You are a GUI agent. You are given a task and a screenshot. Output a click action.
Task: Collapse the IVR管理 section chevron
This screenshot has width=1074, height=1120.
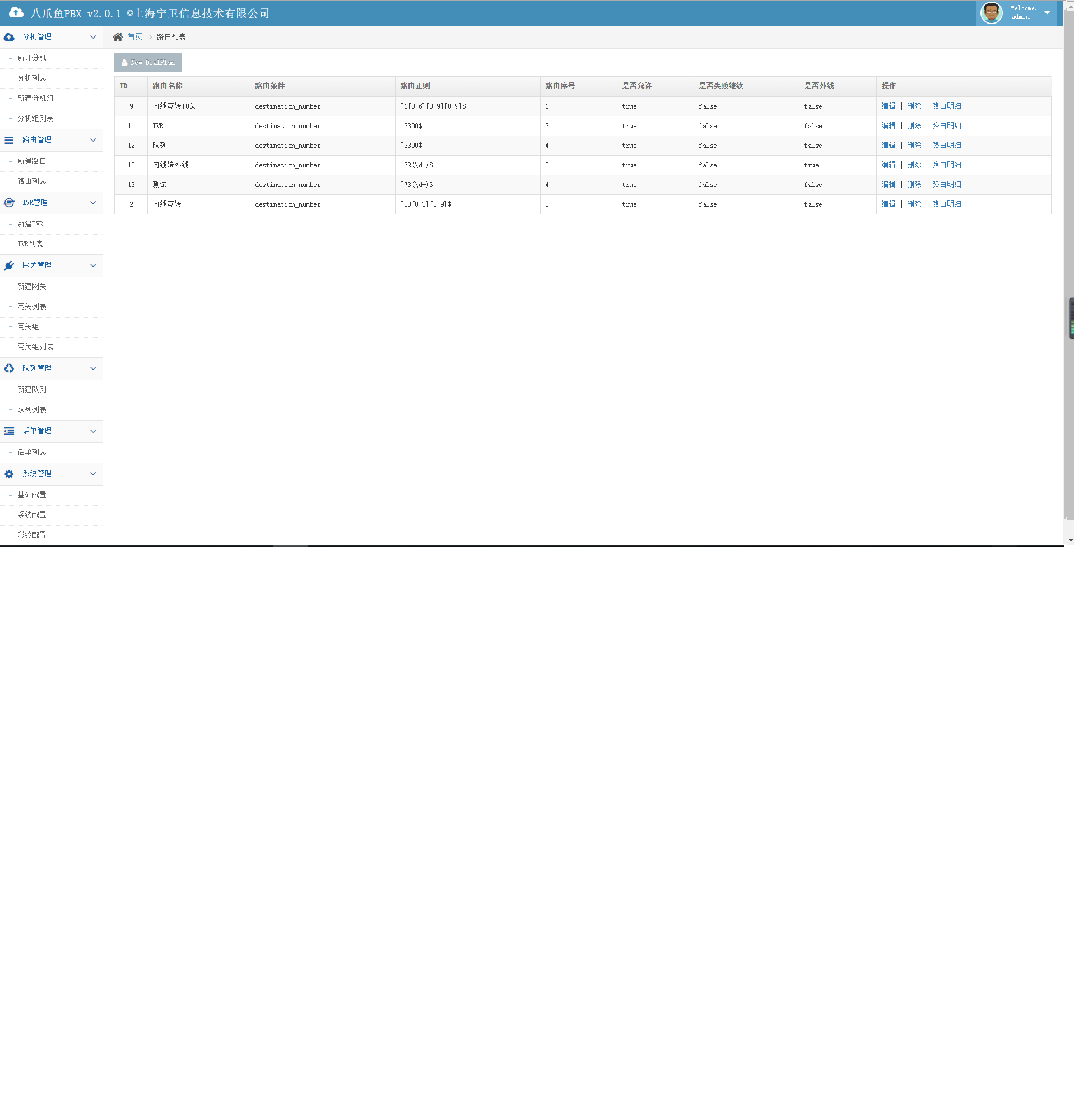(x=93, y=203)
